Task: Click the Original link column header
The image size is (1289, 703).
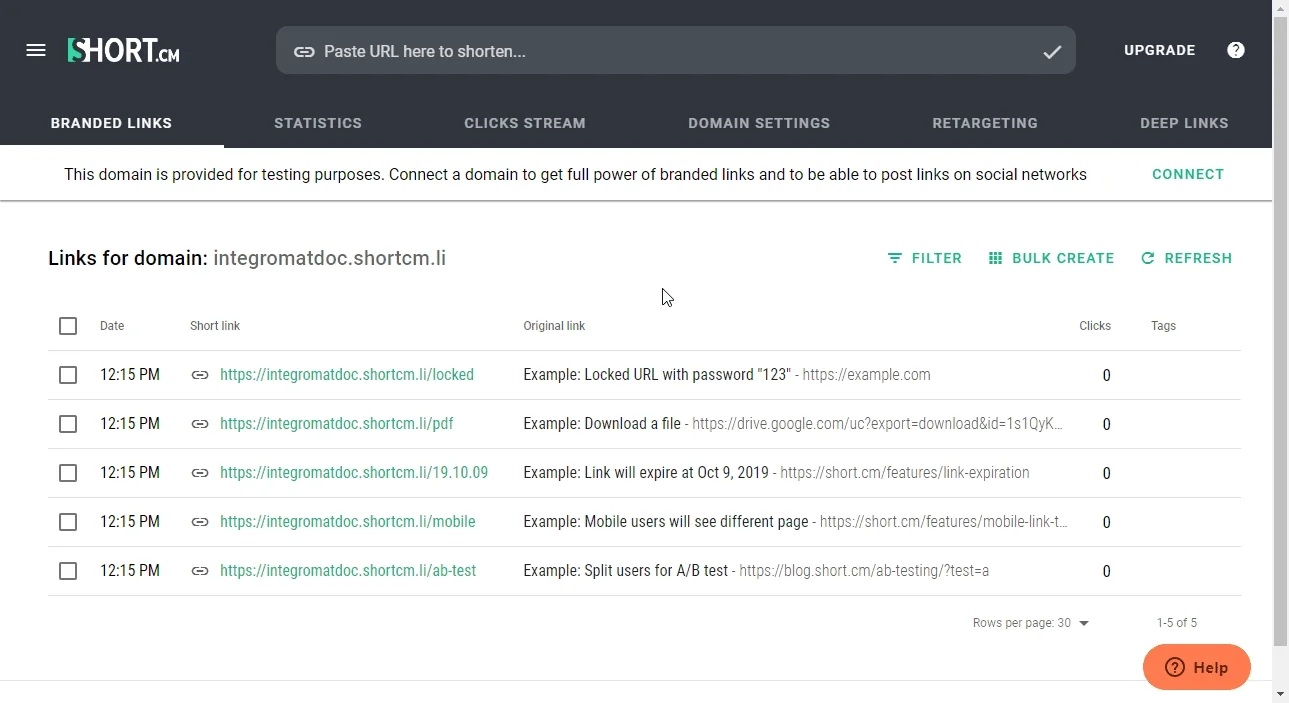Action: (554, 326)
